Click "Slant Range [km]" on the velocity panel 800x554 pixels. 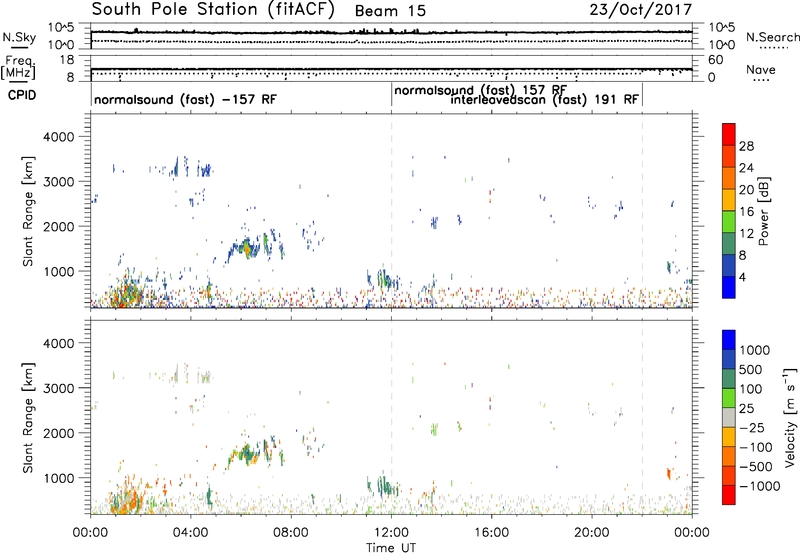28,418
